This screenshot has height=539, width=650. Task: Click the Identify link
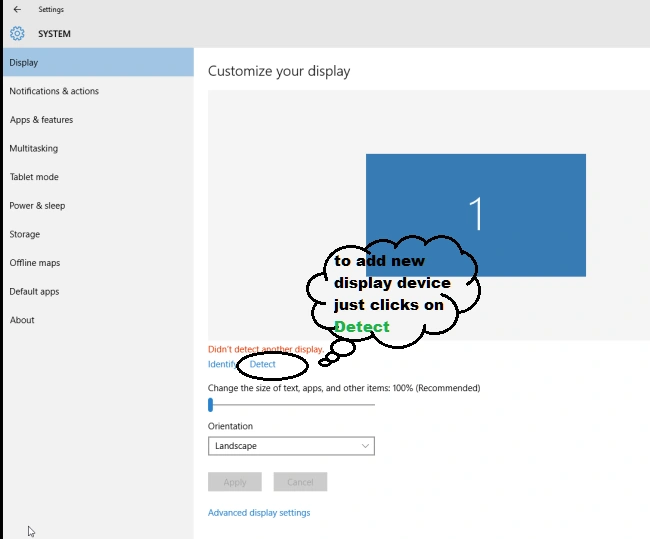(x=222, y=364)
